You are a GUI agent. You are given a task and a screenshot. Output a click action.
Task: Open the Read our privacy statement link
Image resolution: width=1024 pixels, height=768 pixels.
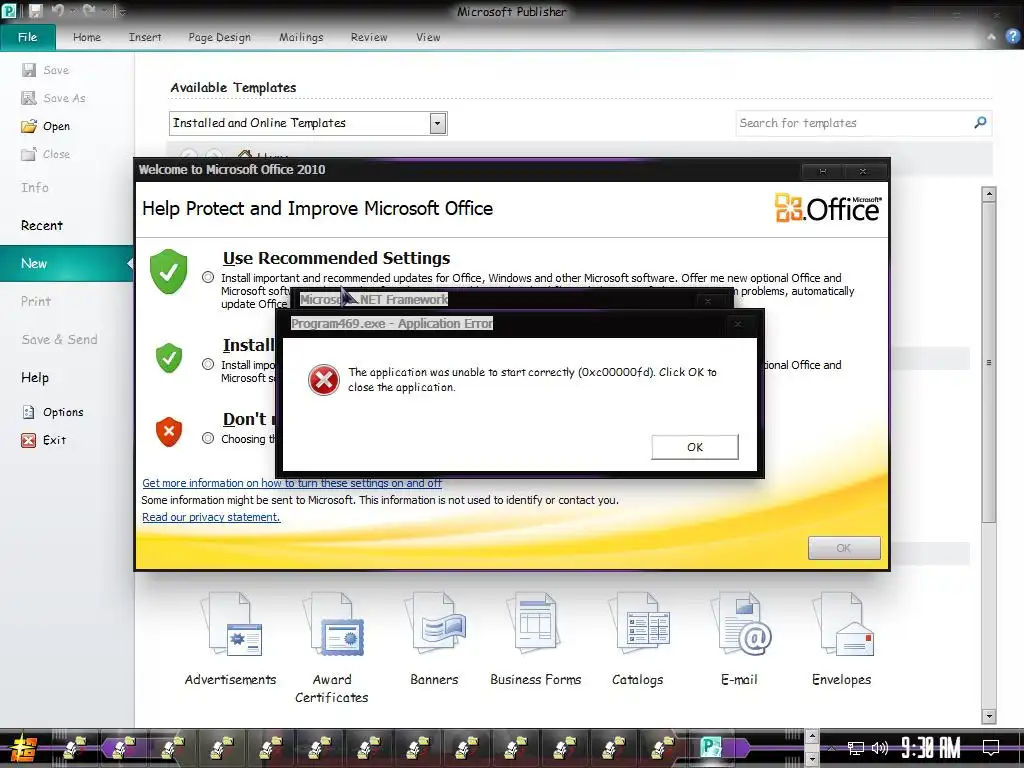coord(211,517)
